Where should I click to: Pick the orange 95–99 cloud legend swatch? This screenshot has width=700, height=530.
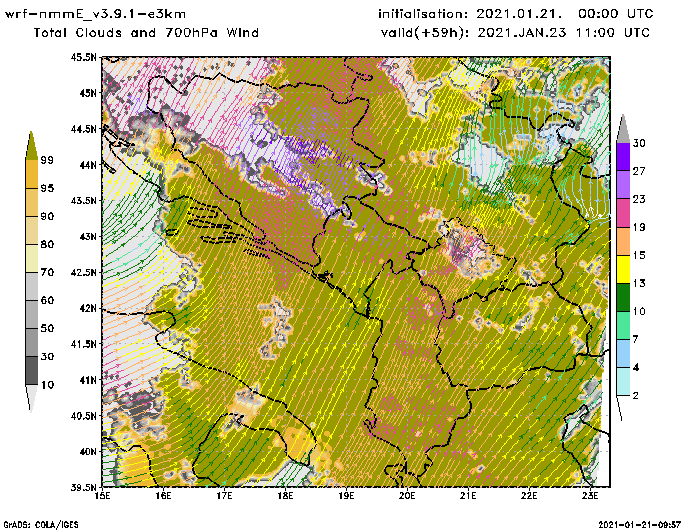pyautogui.click(x=31, y=174)
